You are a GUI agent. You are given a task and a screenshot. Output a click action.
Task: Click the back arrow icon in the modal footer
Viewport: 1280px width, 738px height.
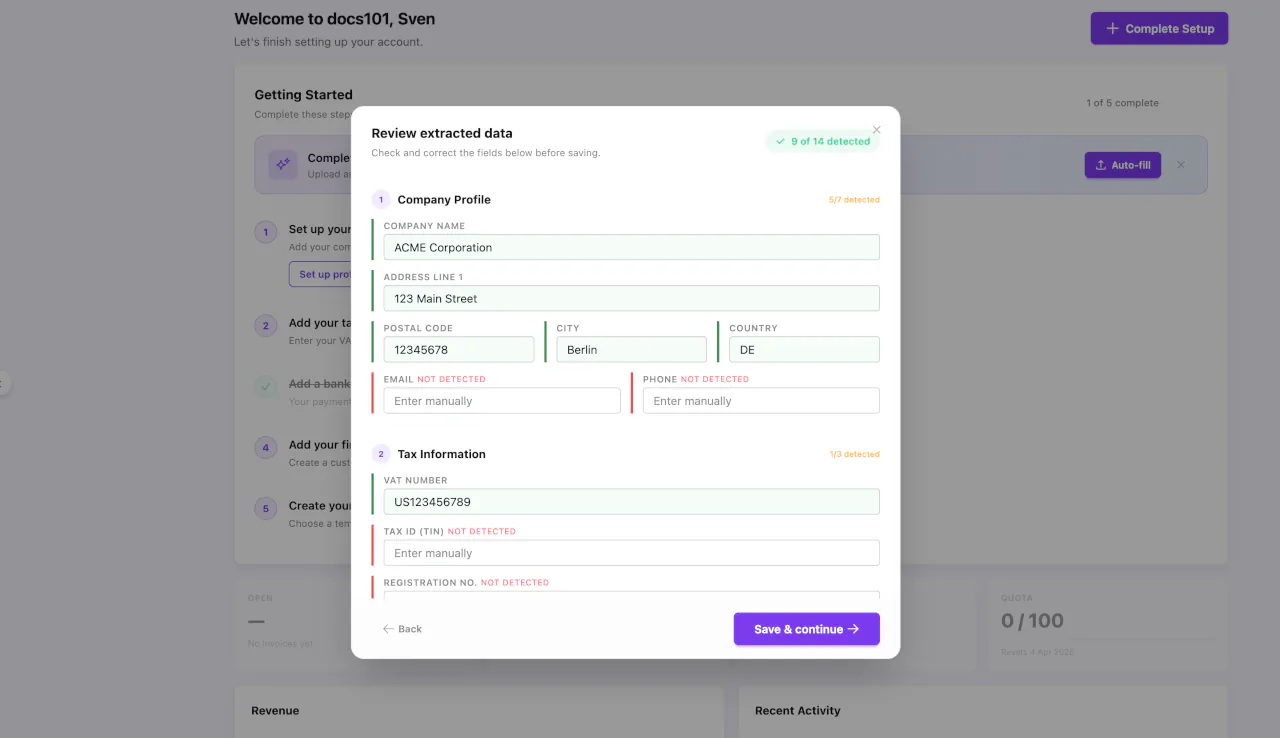(x=389, y=629)
